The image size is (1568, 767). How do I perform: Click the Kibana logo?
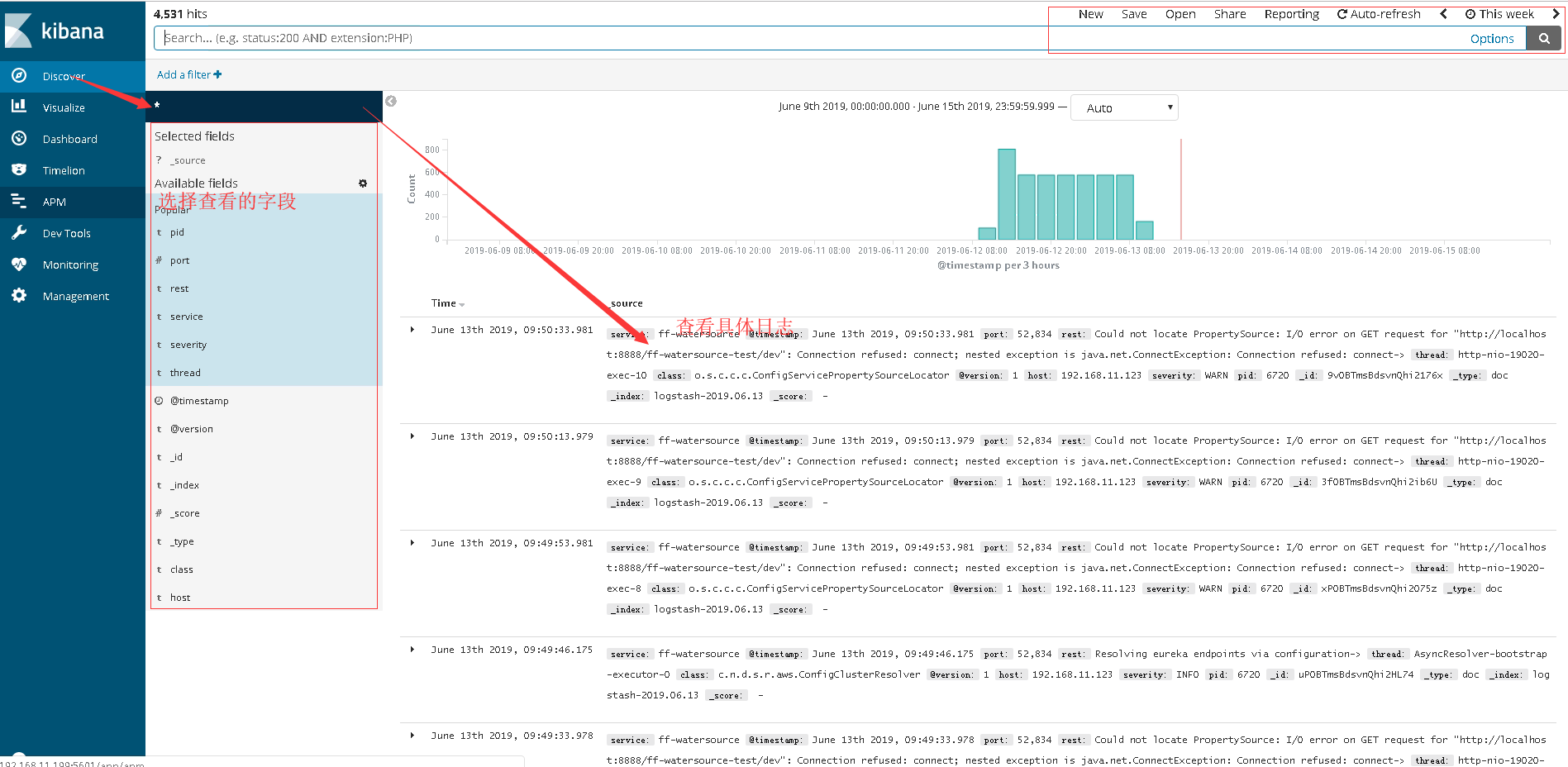click(55, 31)
